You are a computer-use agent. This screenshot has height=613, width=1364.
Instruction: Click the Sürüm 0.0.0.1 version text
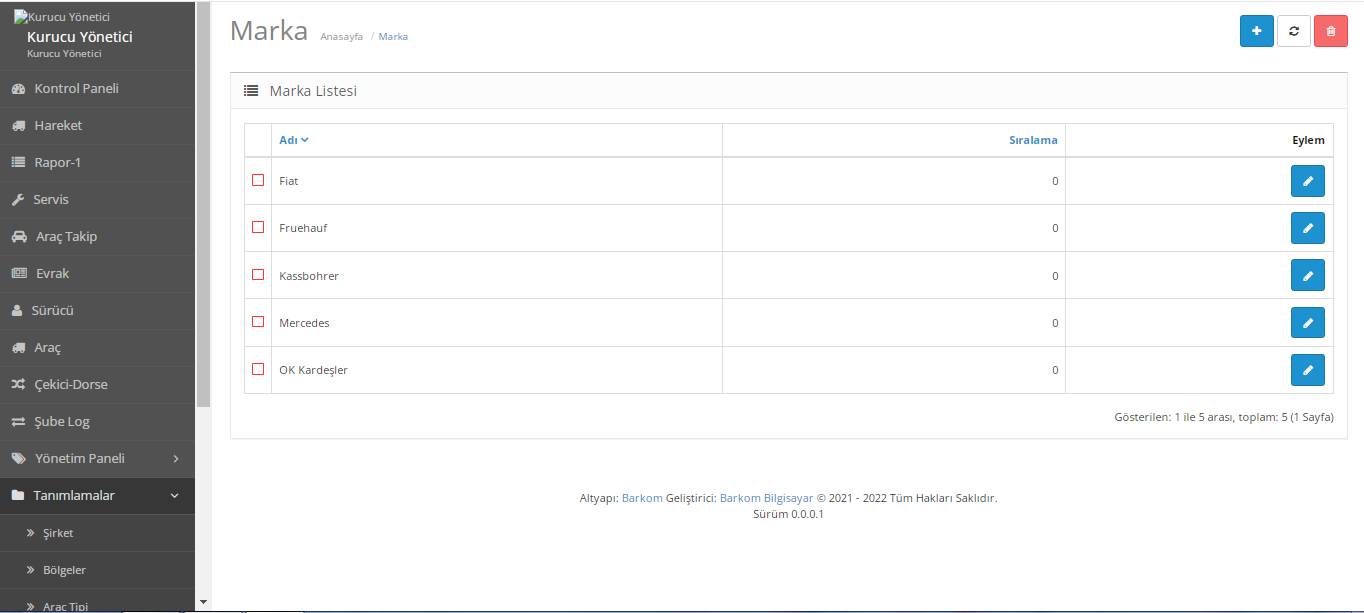(788, 514)
